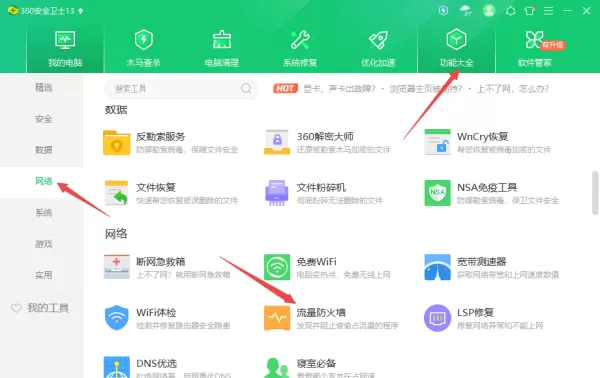This screenshot has width=600, height=378.
Task: Open the 文件粉碎机 shredder icon
Action: pos(277,193)
